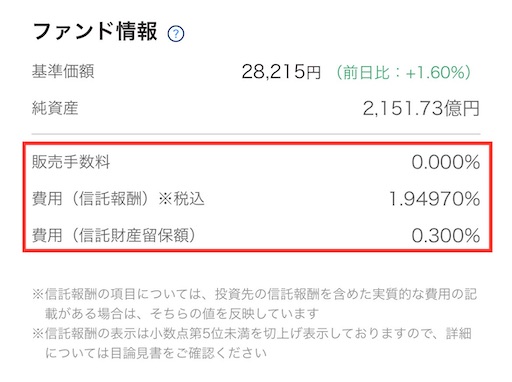Select the ファンド情報 heading
This screenshot has height=382, width=512.
click(x=95, y=32)
